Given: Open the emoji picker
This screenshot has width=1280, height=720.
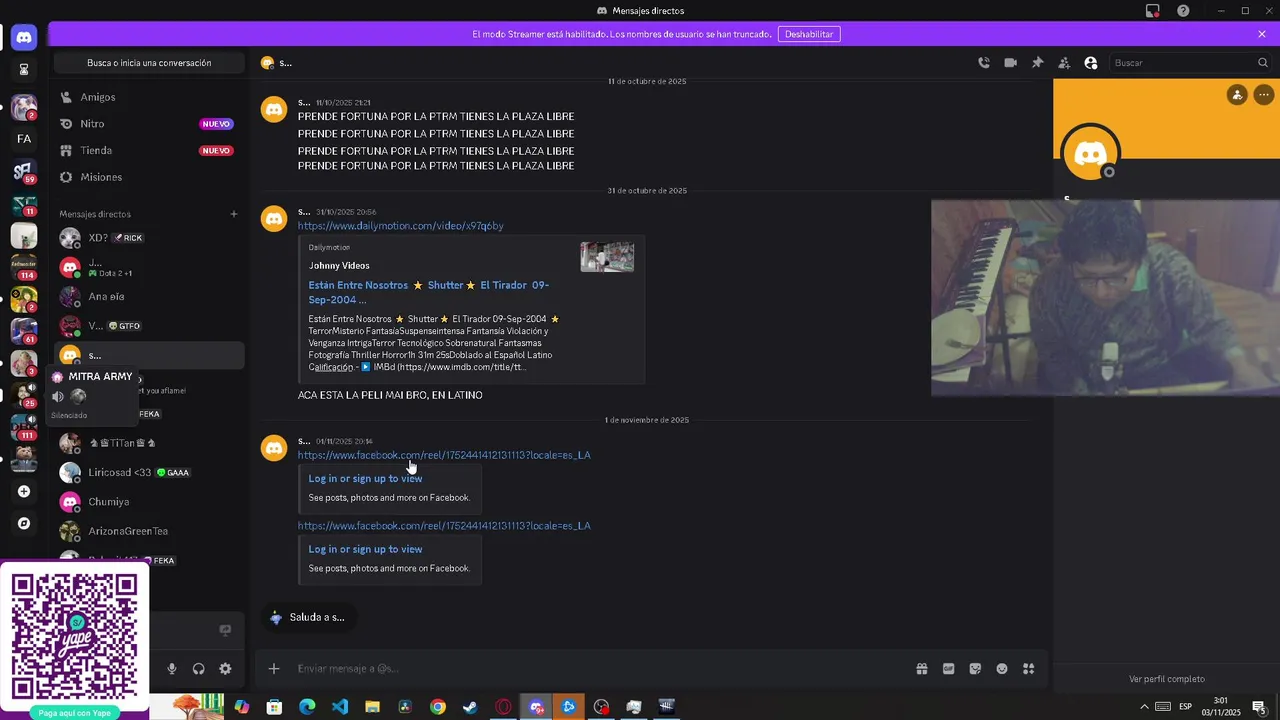Looking at the screenshot, I should point(1002,669).
